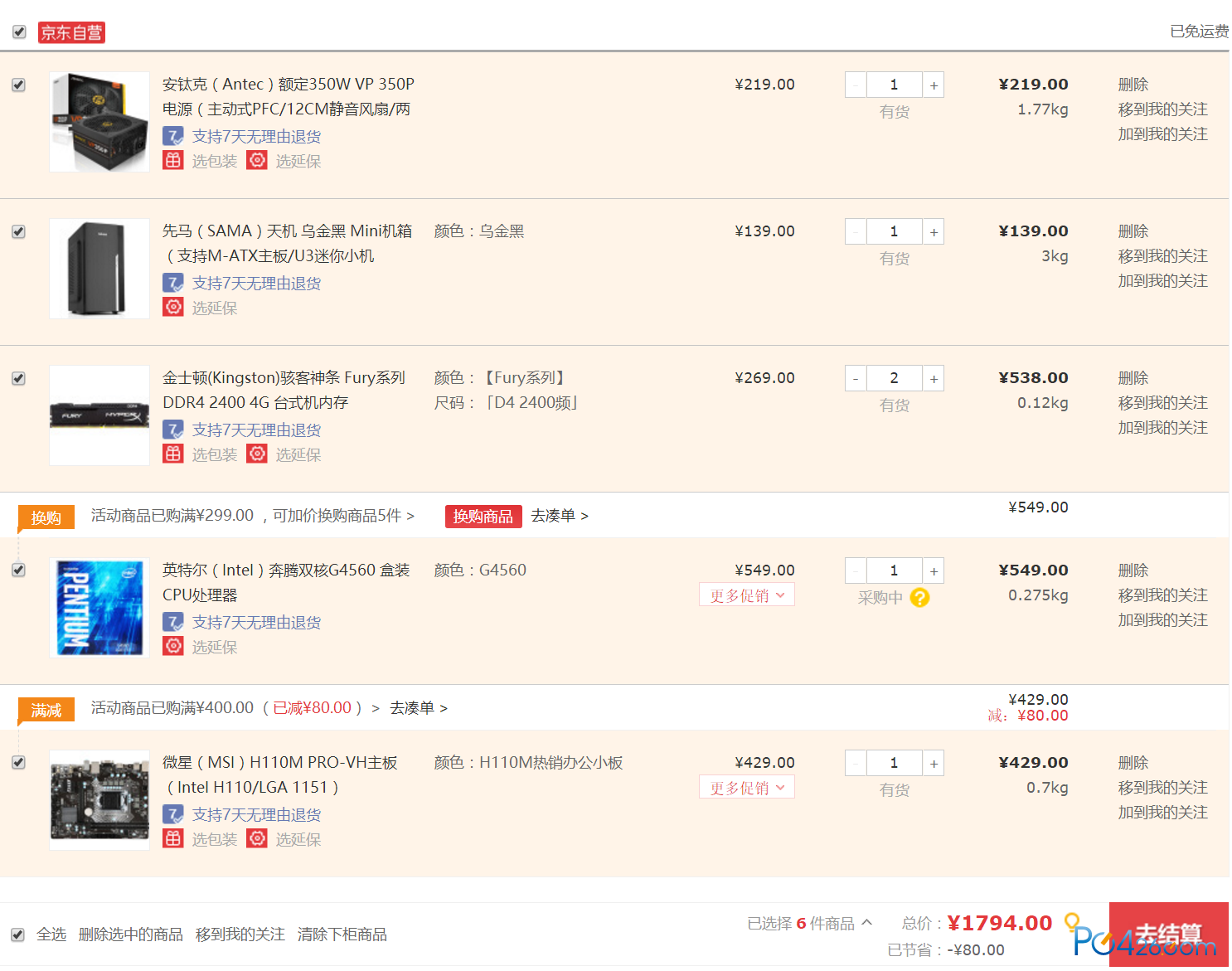Screen dimensions: 1232x971
Task: Delete the Antec power supply item
Action: pyautogui.click(x=1133, y=85)
